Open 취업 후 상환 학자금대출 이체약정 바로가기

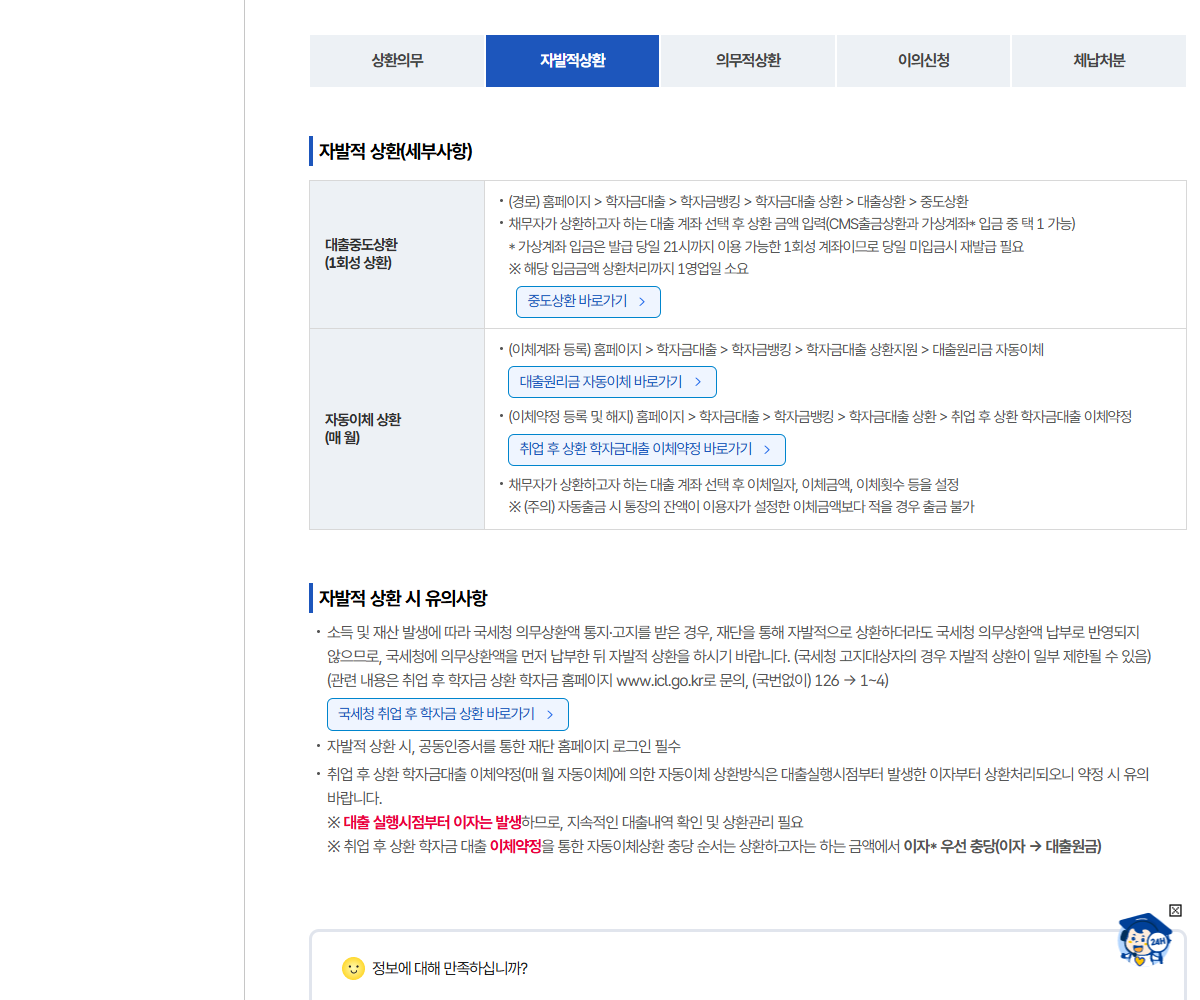[646, 449]
